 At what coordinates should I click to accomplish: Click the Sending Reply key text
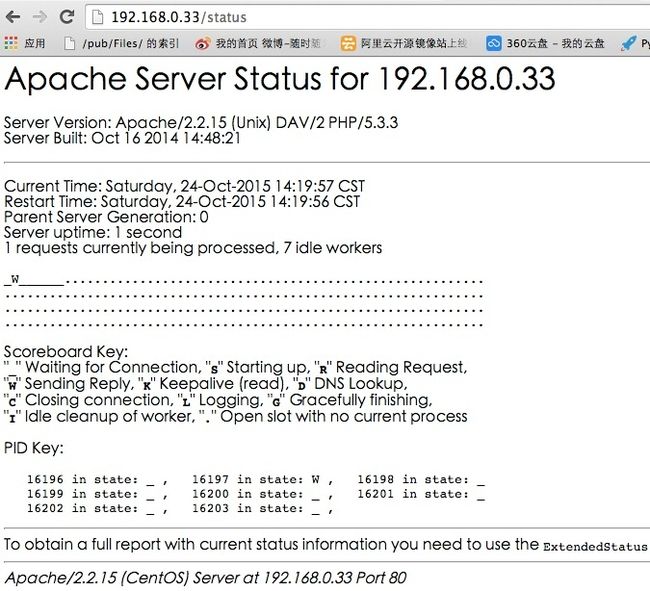78,383
